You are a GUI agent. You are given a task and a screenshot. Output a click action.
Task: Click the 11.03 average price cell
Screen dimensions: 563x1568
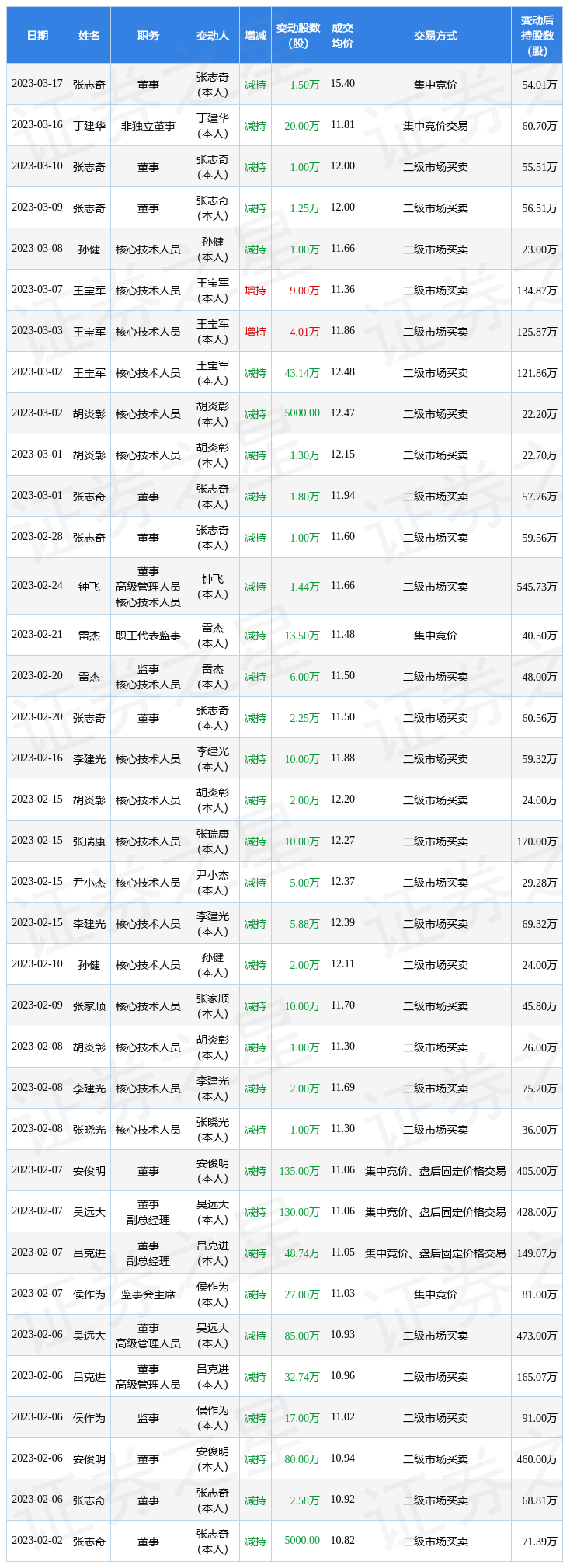pos(342,1293)
